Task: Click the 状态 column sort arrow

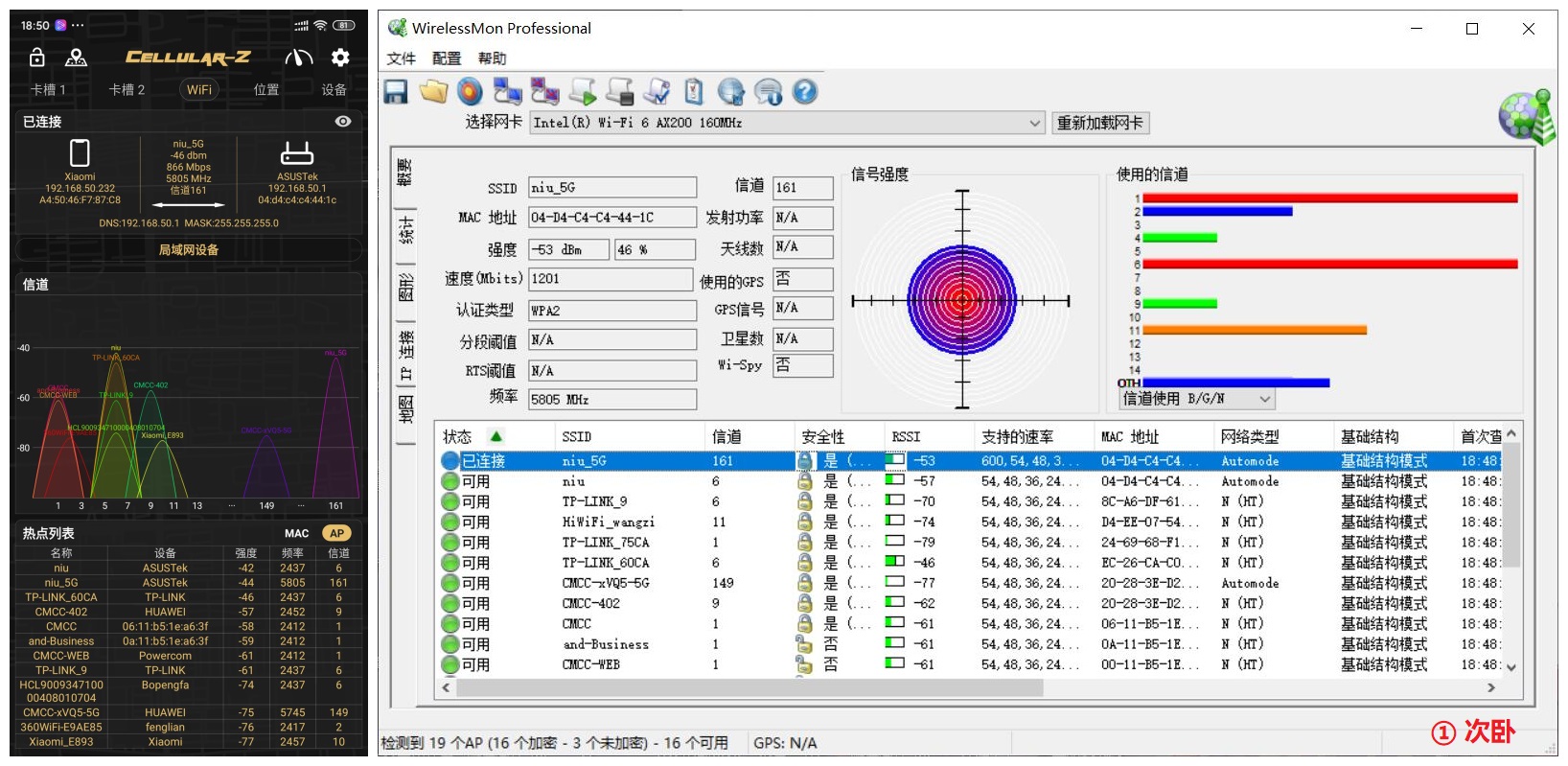Action: point(496,436)
